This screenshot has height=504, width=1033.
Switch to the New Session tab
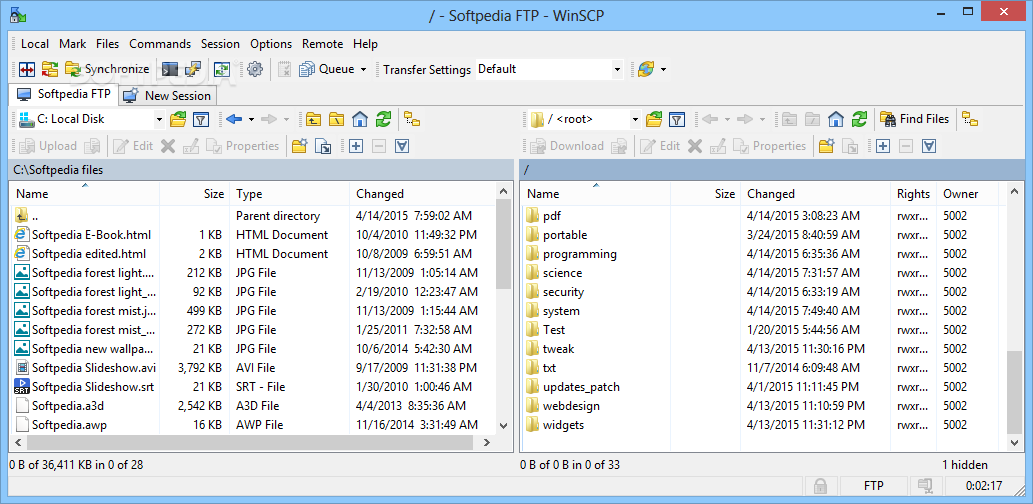[167, 96]
